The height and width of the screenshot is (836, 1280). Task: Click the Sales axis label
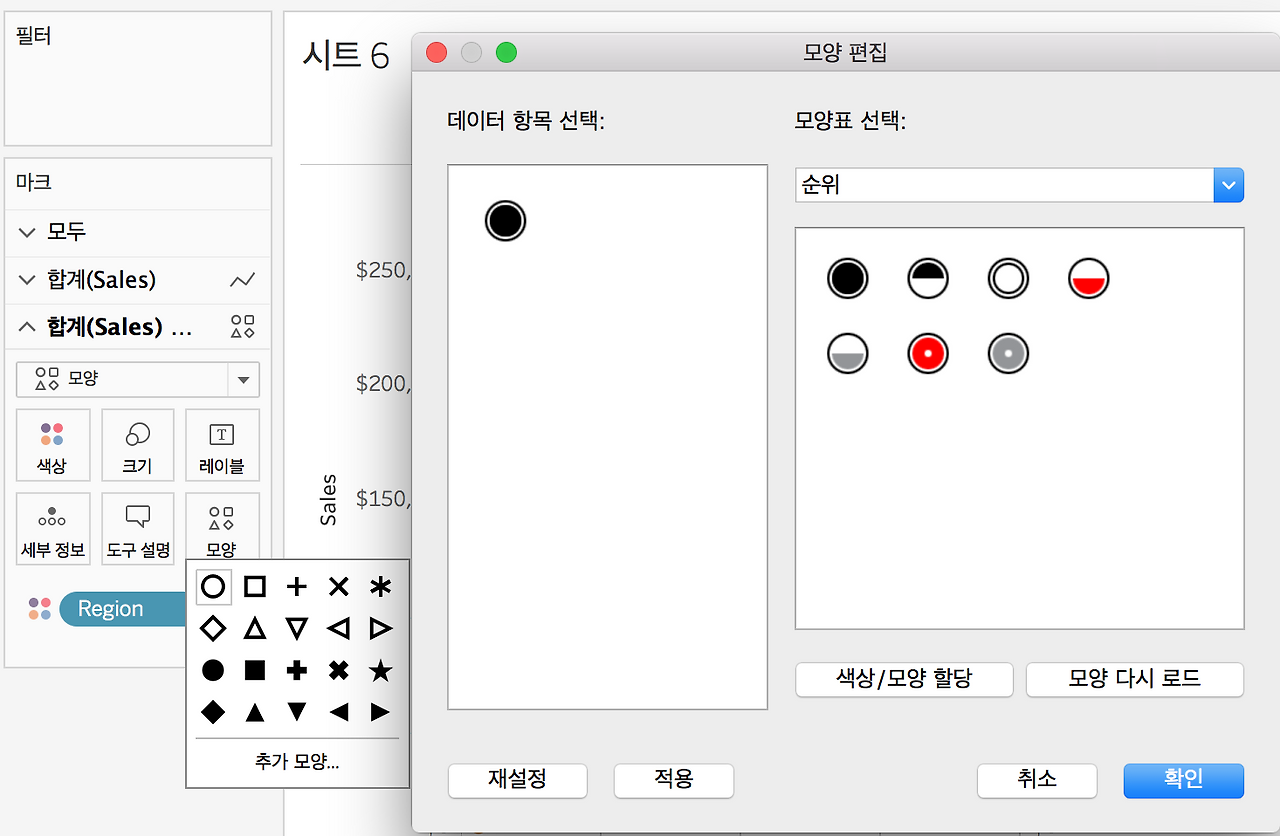click(328, 500)
